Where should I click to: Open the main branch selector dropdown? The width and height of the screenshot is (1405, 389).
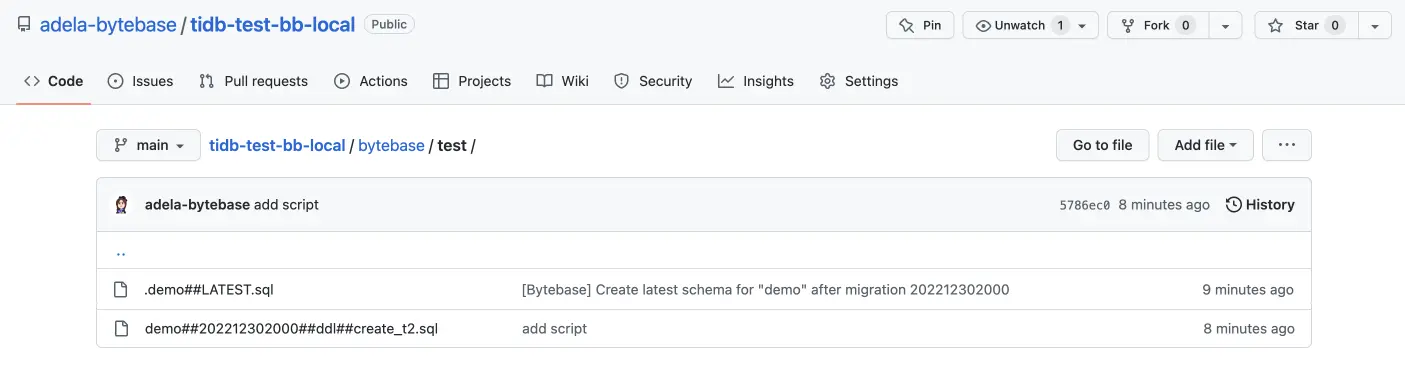click(148, 145)
